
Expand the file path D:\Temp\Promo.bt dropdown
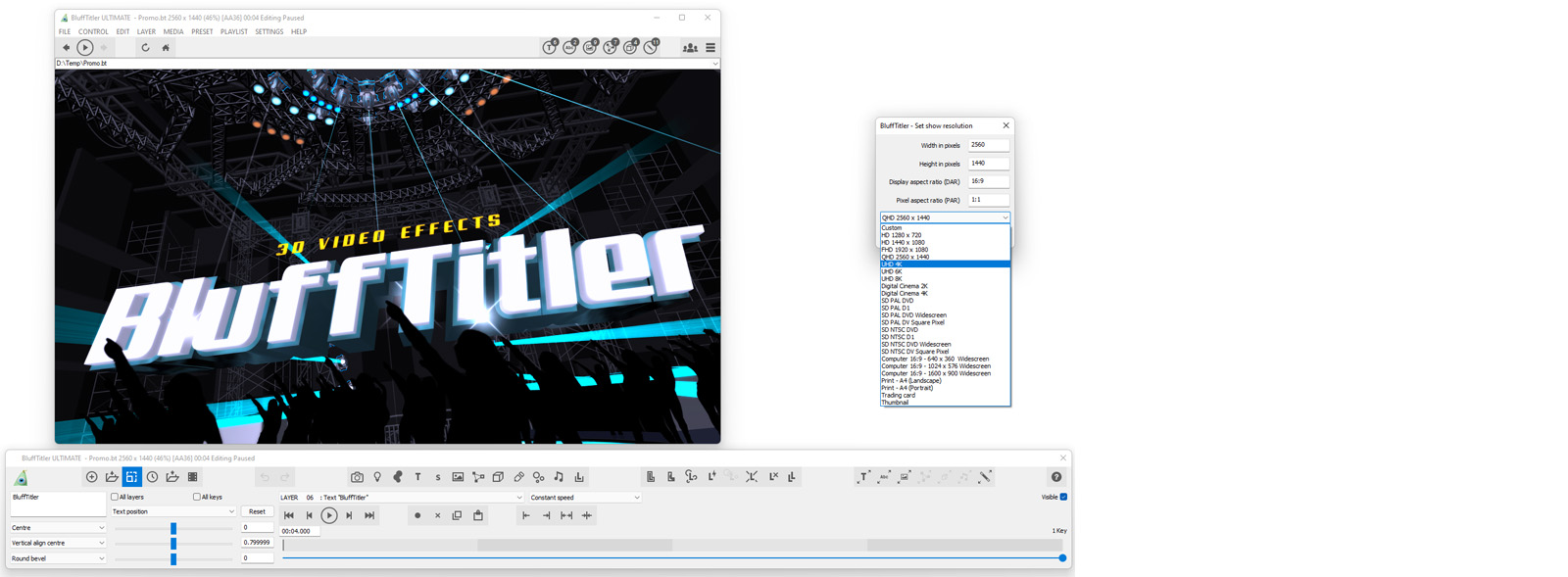click(x=715, y=64)
